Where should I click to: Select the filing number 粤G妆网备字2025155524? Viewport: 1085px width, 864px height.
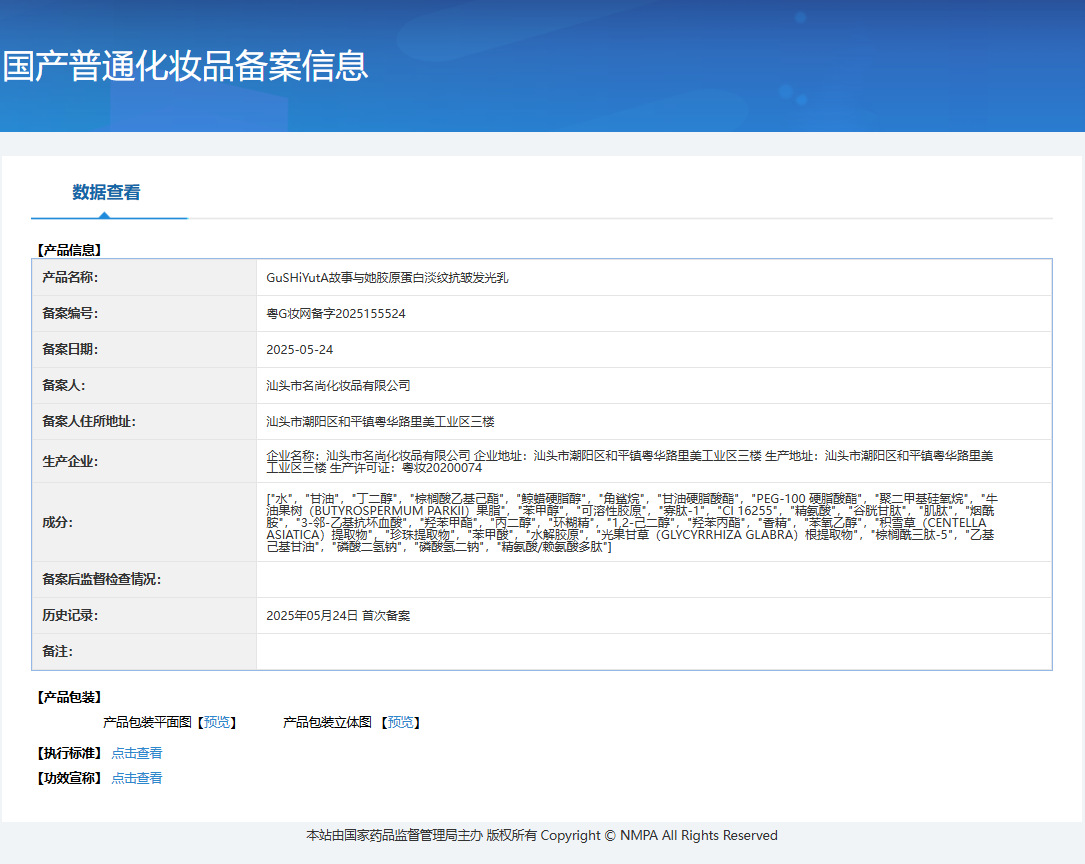[336, 314]
